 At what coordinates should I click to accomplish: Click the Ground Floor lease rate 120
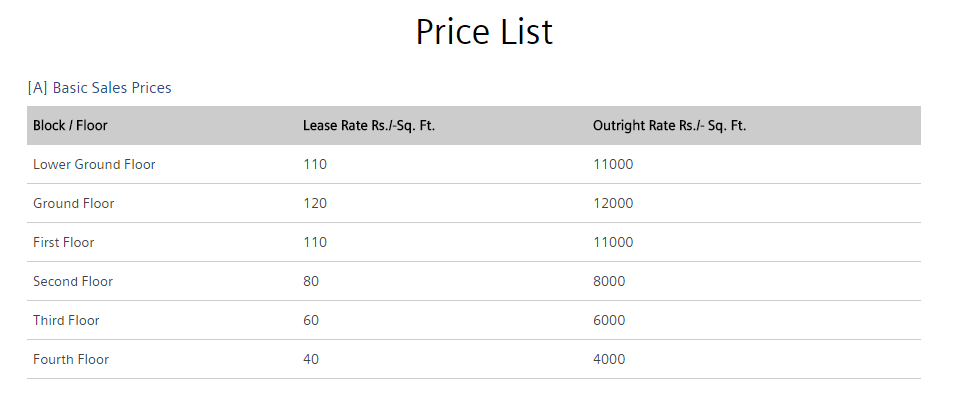(315, 203)
